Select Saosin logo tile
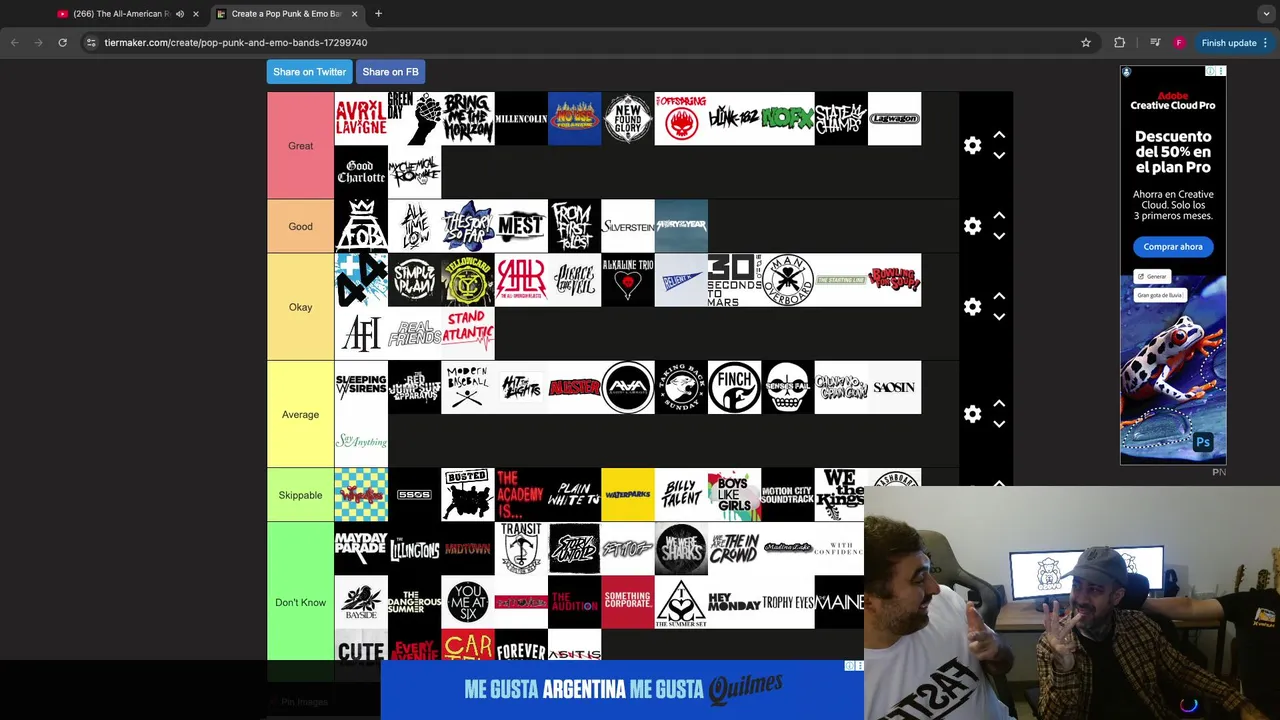Screen dimensions: 1280x720 point(894,387)
